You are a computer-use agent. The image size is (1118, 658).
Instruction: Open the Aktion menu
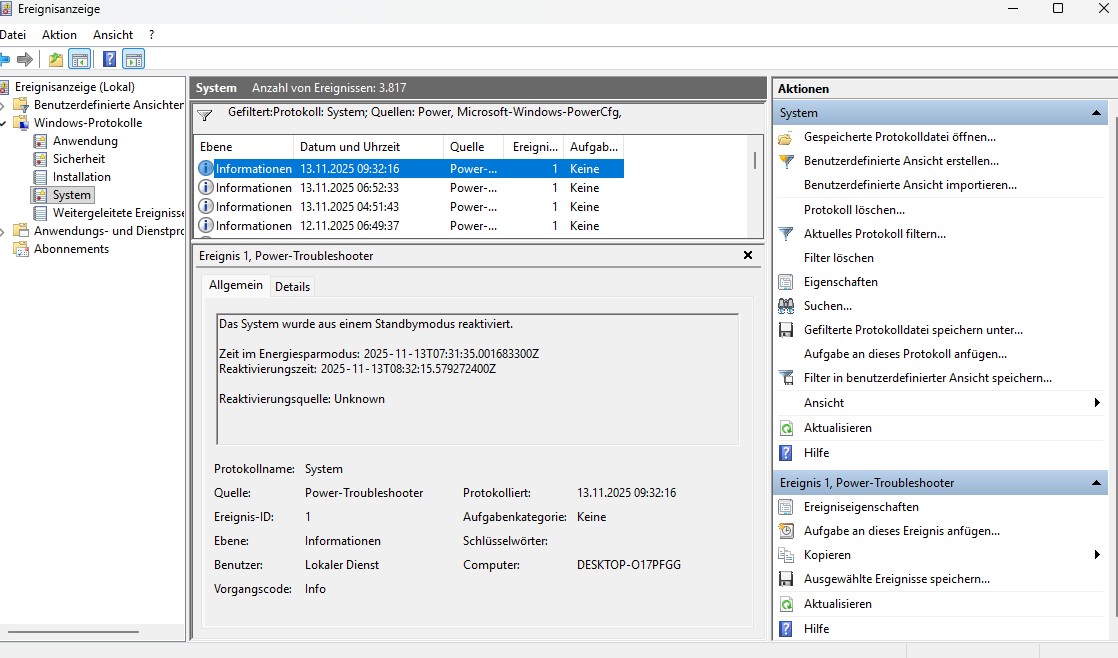[59, 35]
